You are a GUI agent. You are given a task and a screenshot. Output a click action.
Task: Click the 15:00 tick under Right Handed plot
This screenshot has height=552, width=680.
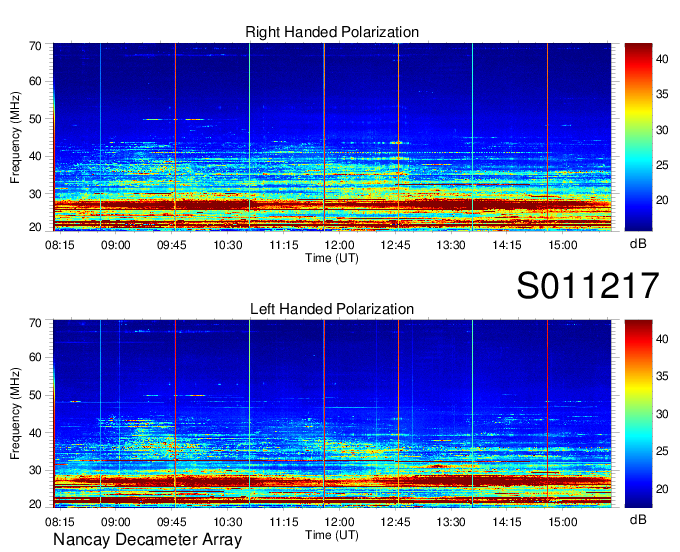(x=563, y=245)
